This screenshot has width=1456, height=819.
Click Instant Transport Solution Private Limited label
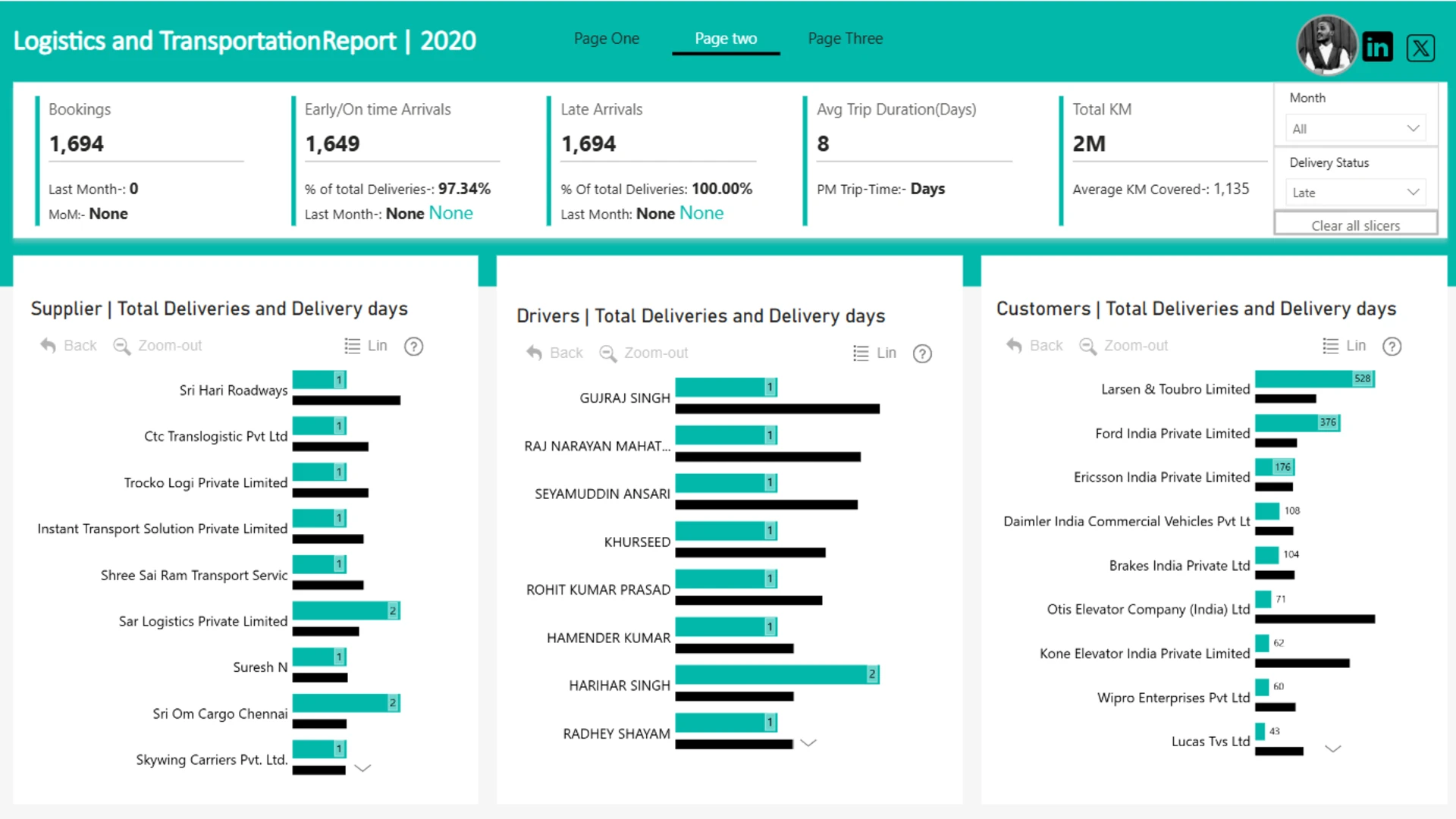point(162,529)
